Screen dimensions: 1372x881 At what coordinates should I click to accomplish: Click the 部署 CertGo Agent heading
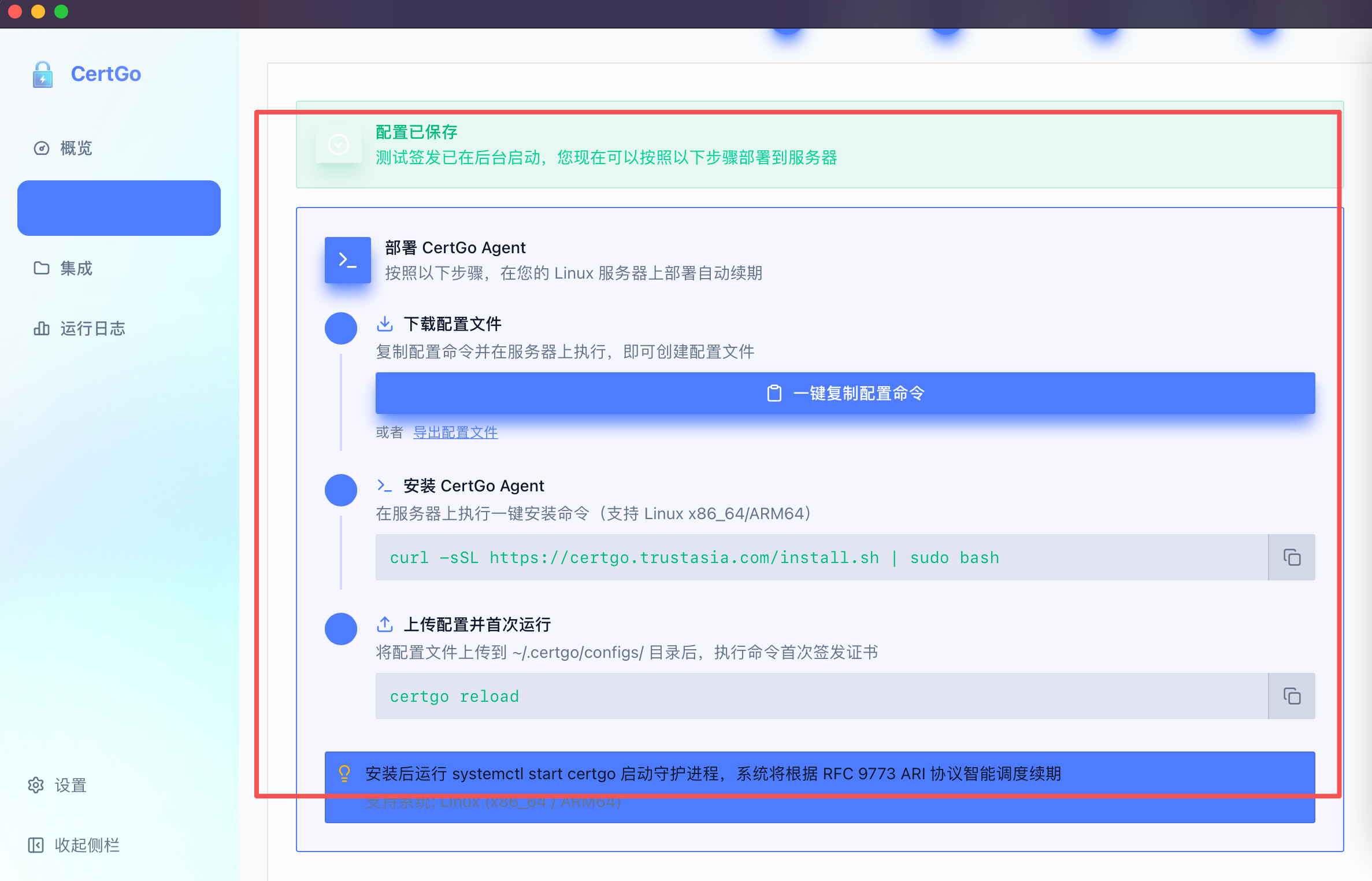pos(455,247)
